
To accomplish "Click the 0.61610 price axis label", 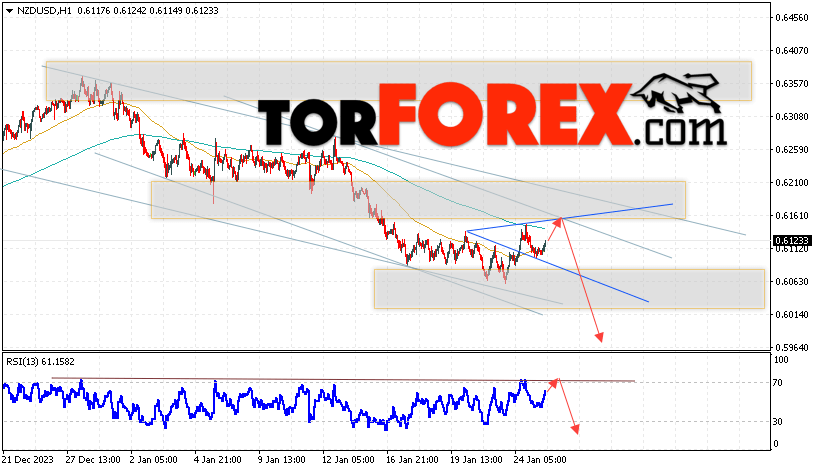I will click(792, 215).
